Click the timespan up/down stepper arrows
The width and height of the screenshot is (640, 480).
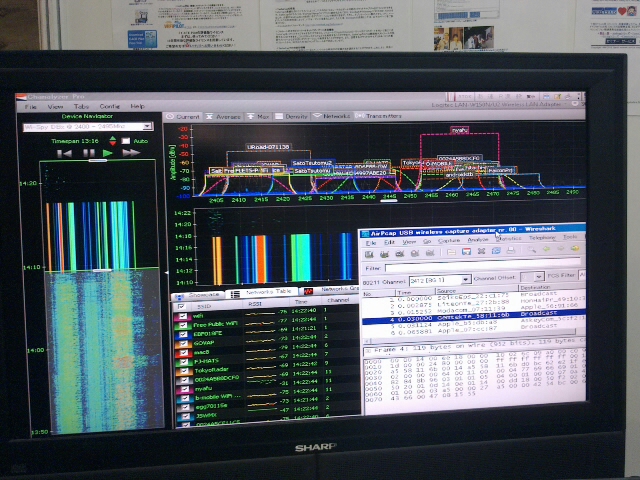coord(113,141)
